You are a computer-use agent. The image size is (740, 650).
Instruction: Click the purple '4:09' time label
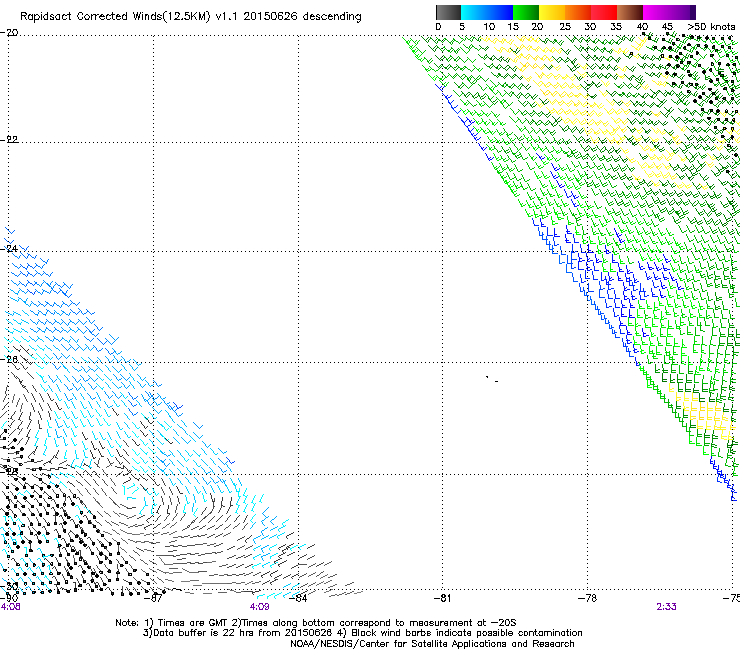(260, 607)
